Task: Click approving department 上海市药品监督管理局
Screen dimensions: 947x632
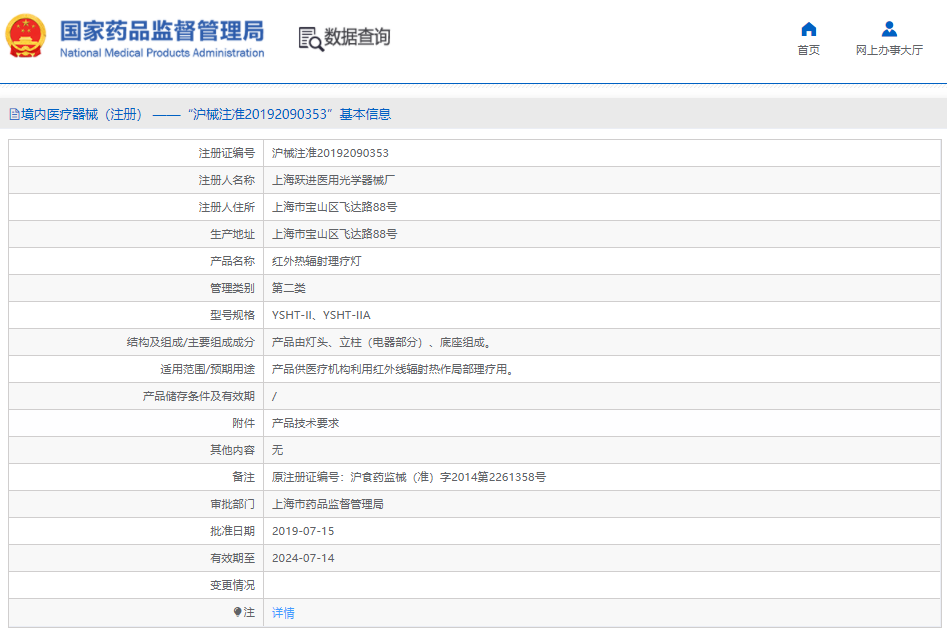Action: tap(328, 504)
